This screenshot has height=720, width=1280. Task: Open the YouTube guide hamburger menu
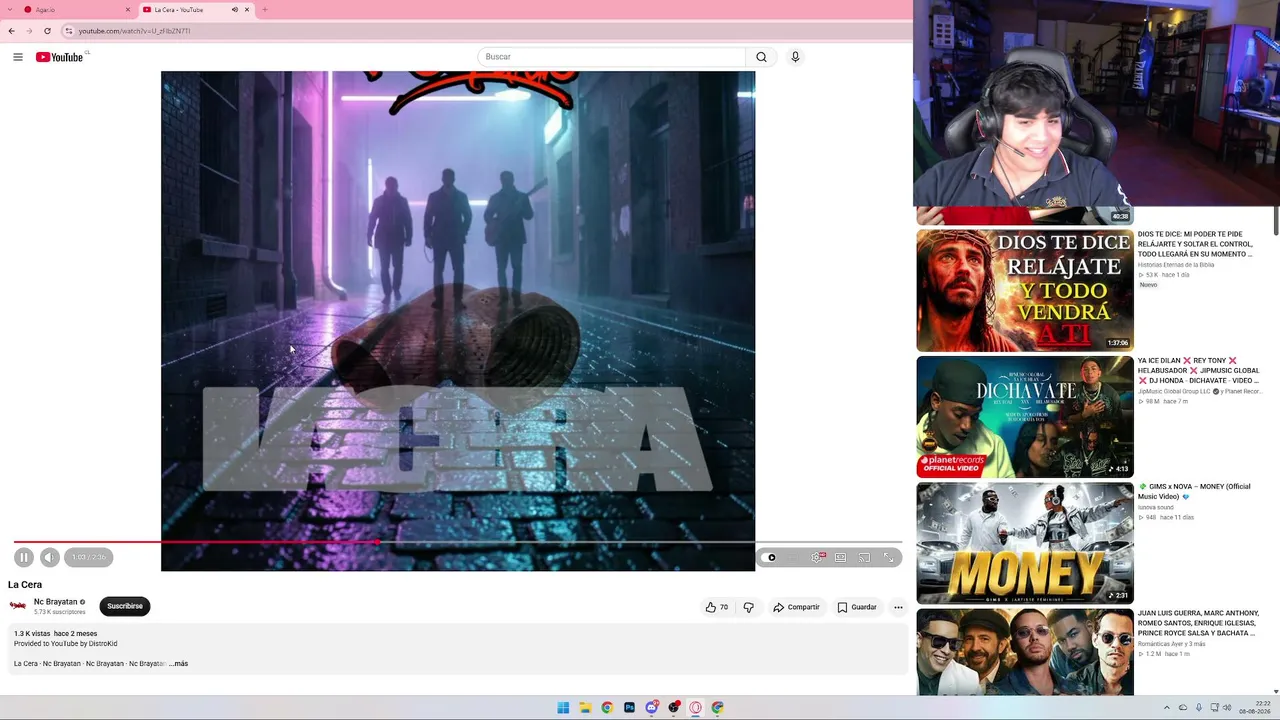point(18,57)
